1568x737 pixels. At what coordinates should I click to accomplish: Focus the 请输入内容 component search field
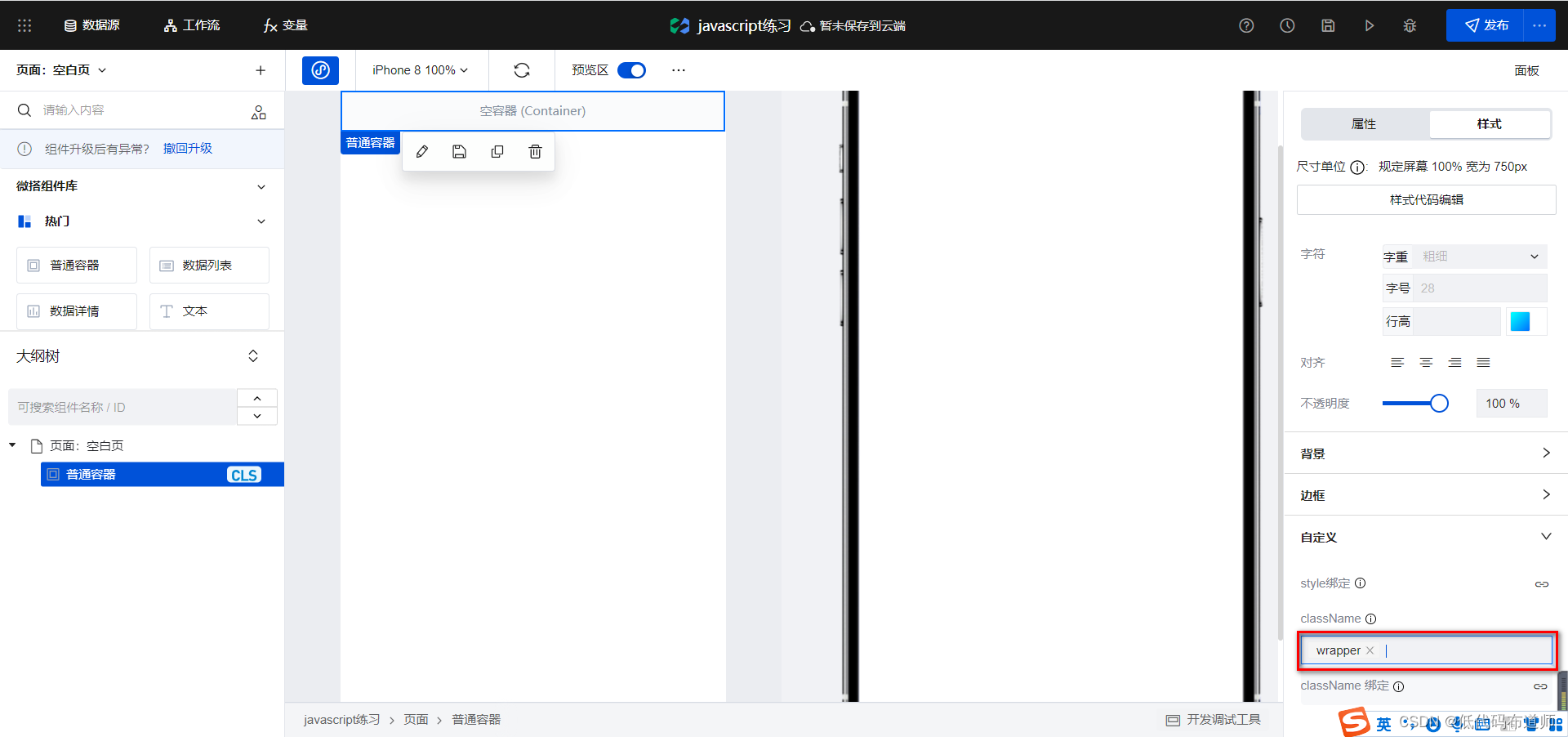pyautogui.click(x=139, y=110)
